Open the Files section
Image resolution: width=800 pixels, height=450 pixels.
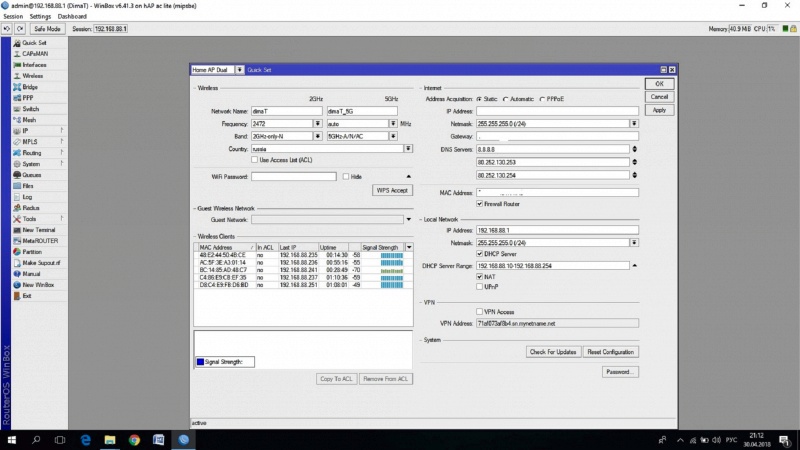click(29, 186)
